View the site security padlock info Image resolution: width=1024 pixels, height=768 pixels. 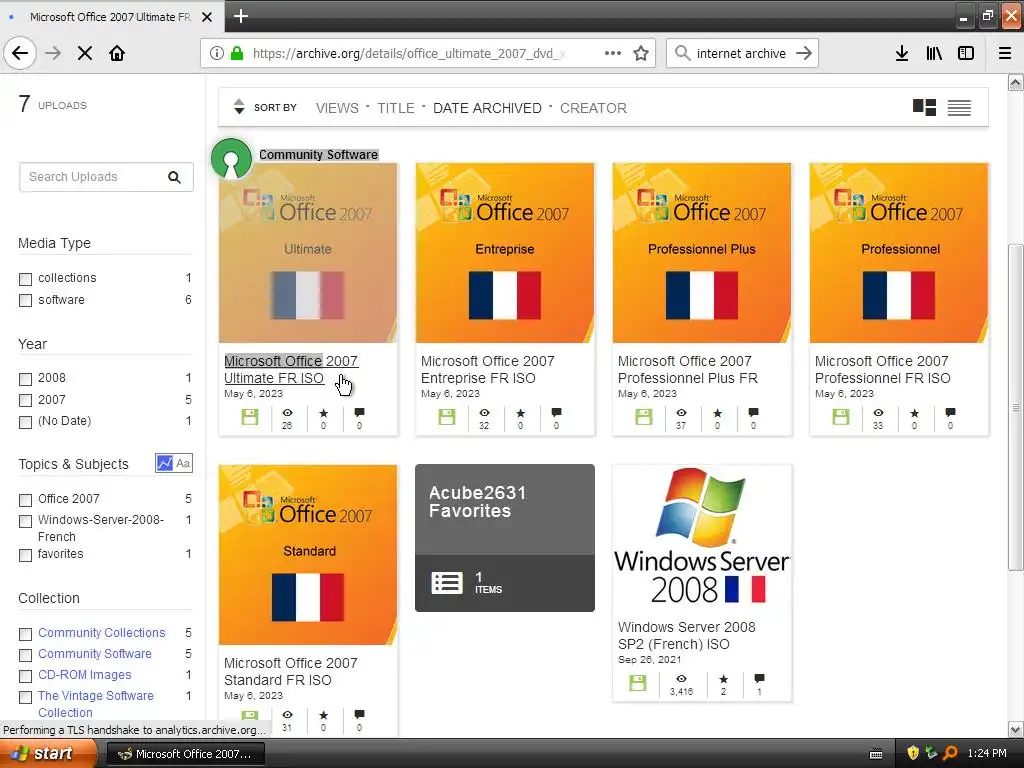click(237, 54)
